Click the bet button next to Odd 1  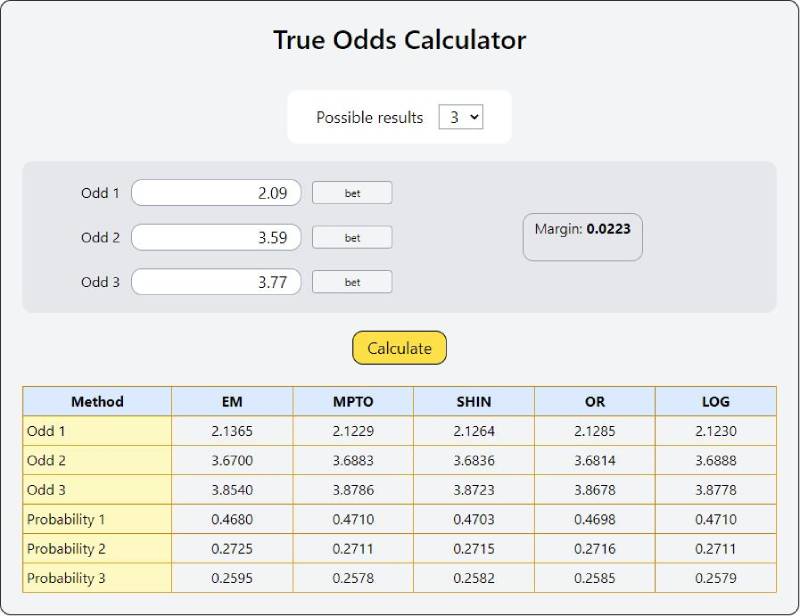click(352, 192)
